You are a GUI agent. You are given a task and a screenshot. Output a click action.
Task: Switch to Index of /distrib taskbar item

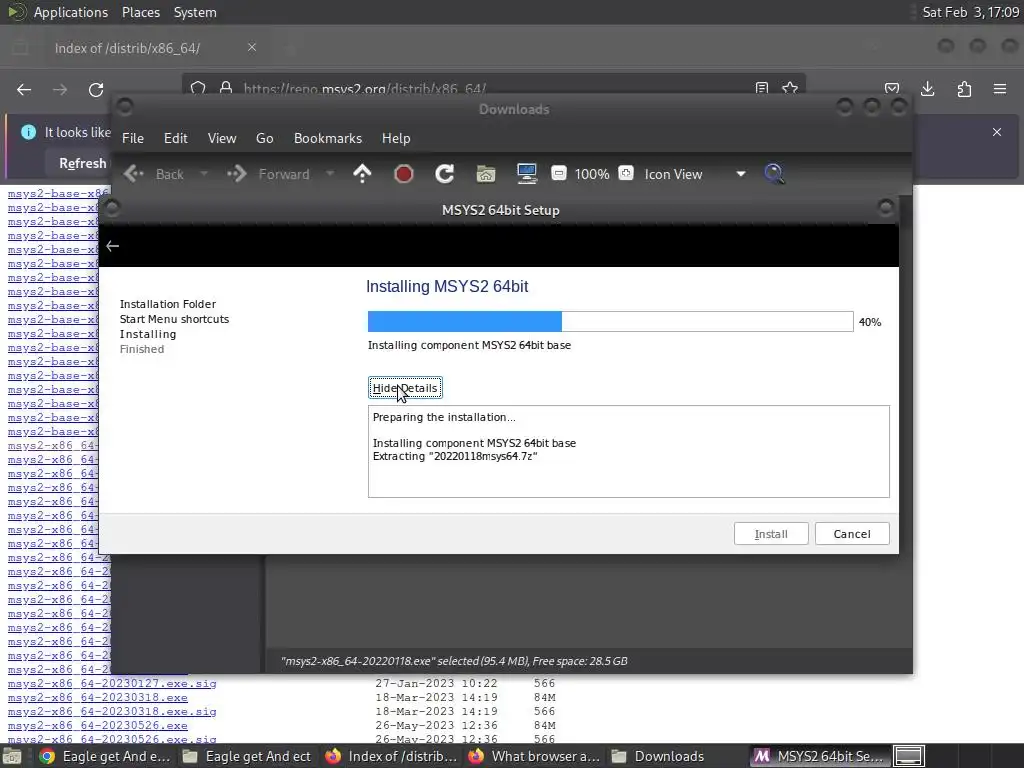[x=392, y=756]
